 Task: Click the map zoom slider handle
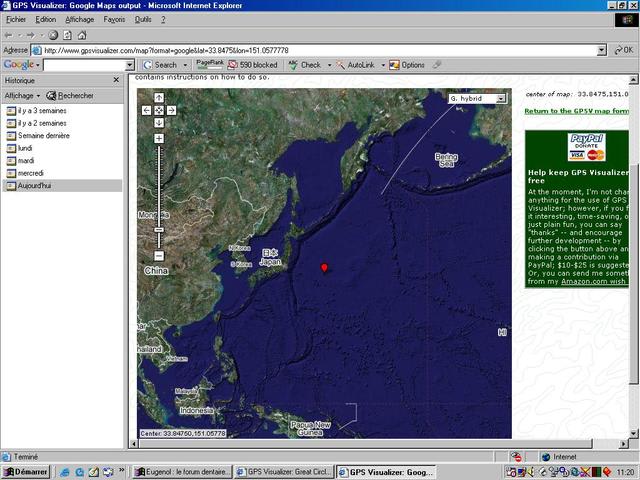159,230
